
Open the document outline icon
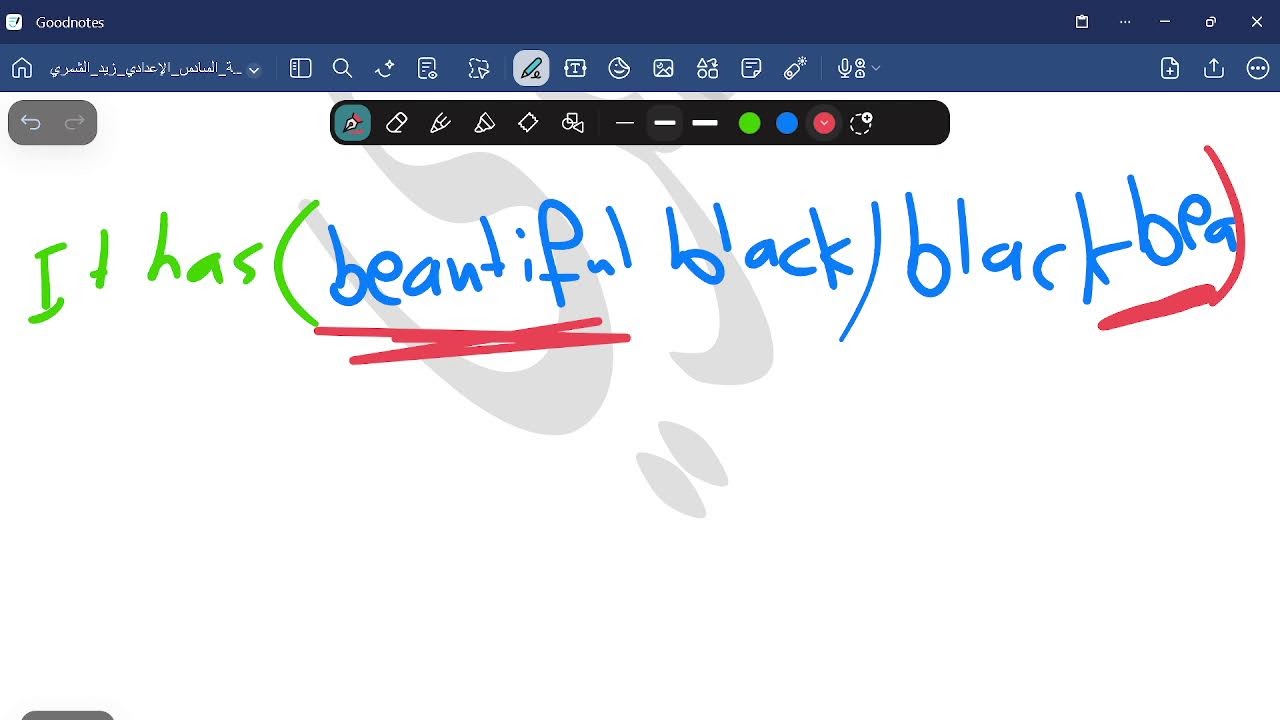pos(428,68)
